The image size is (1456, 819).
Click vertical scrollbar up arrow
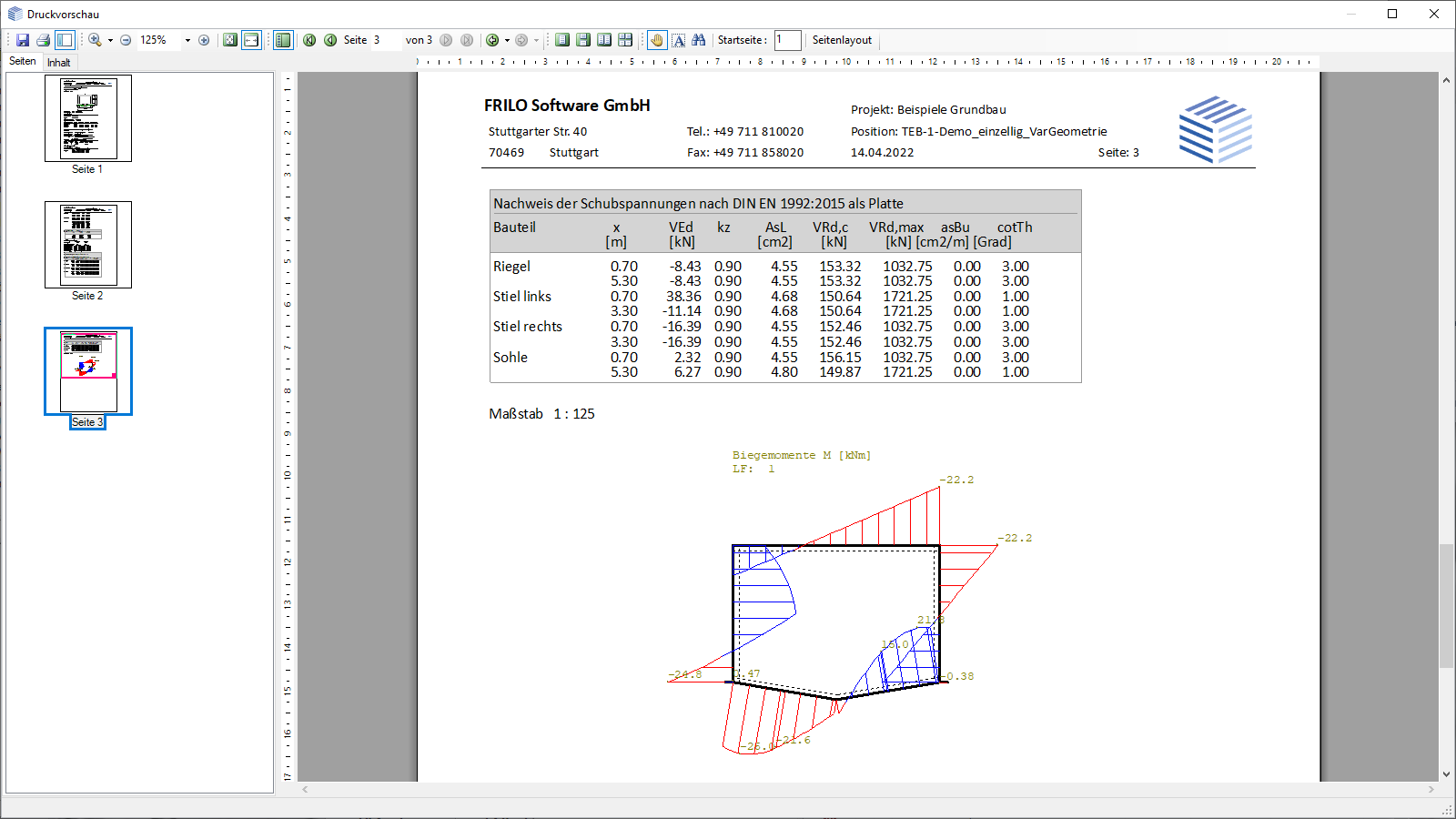1446,80
